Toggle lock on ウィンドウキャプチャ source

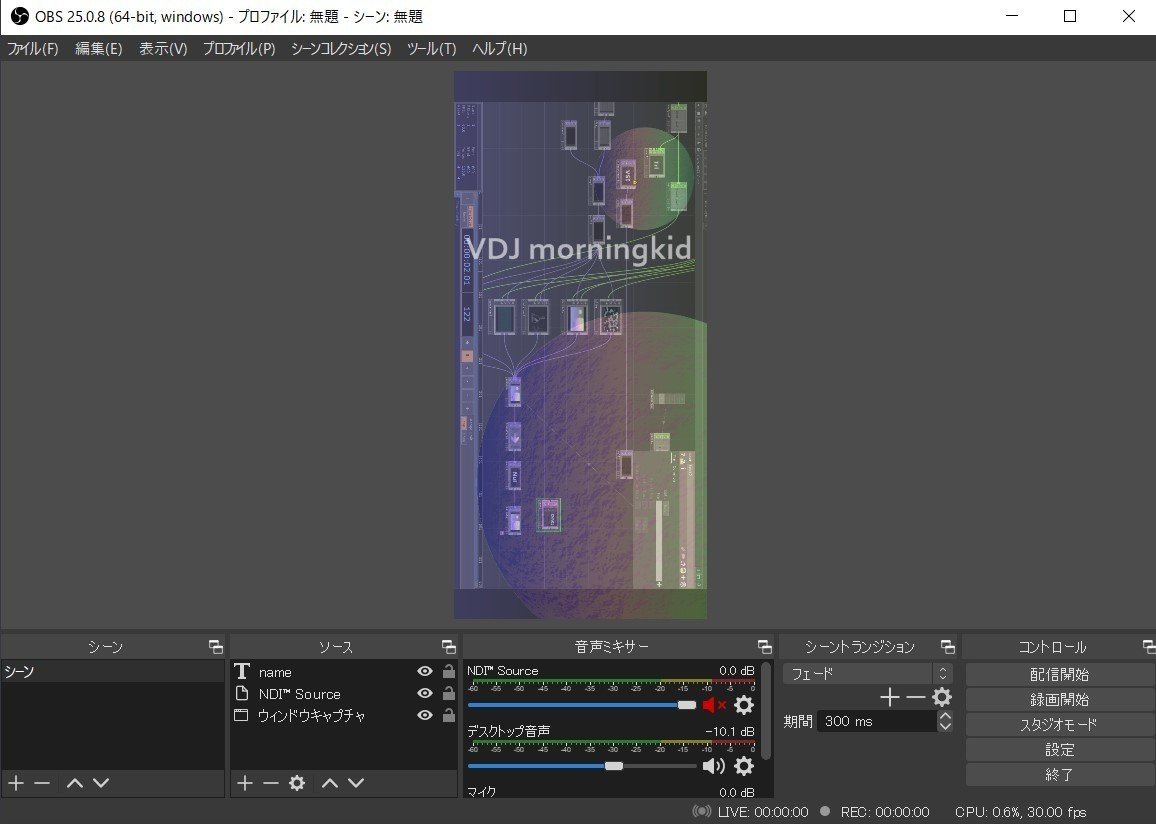(448, 715)
